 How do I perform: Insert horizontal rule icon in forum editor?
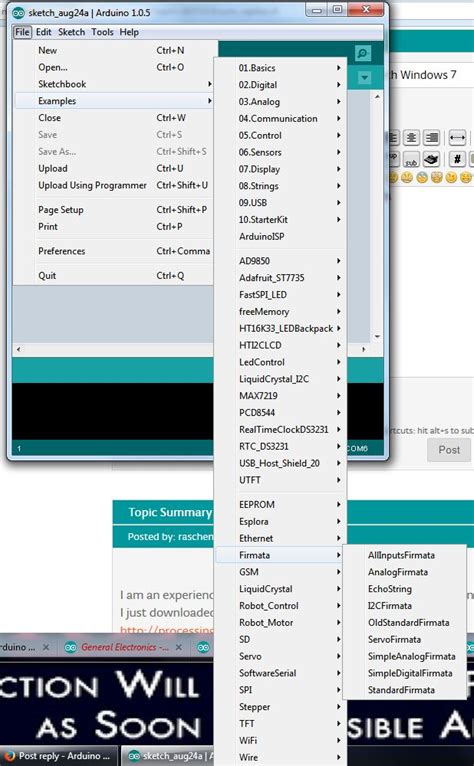457,138
